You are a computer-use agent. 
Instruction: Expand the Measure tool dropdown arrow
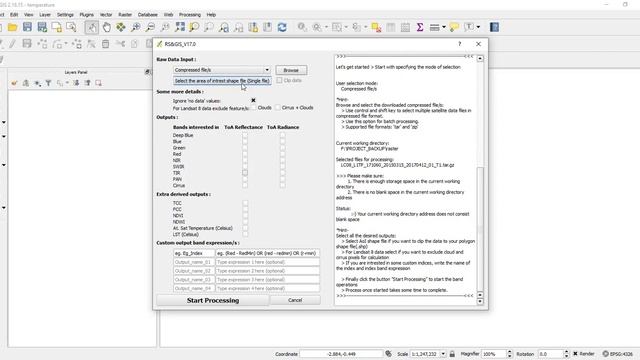point(444,27)
